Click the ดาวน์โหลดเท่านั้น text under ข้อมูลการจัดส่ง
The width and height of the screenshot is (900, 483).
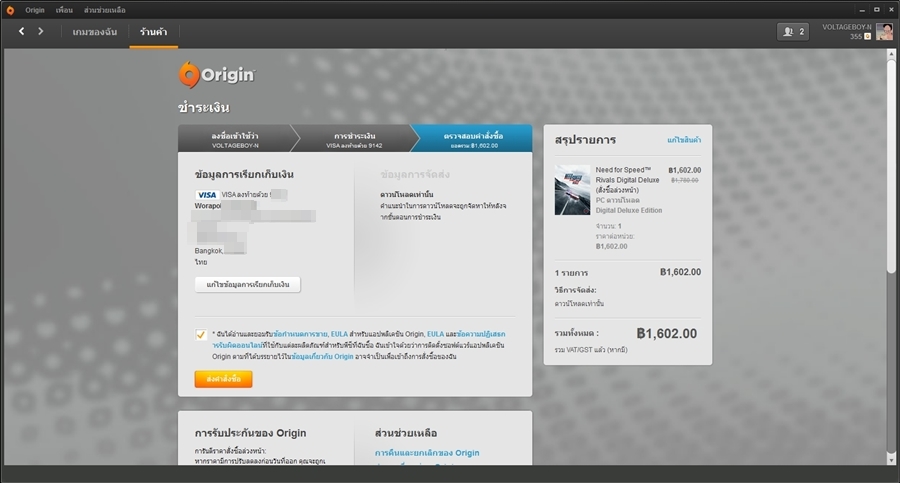pos(406,195)
